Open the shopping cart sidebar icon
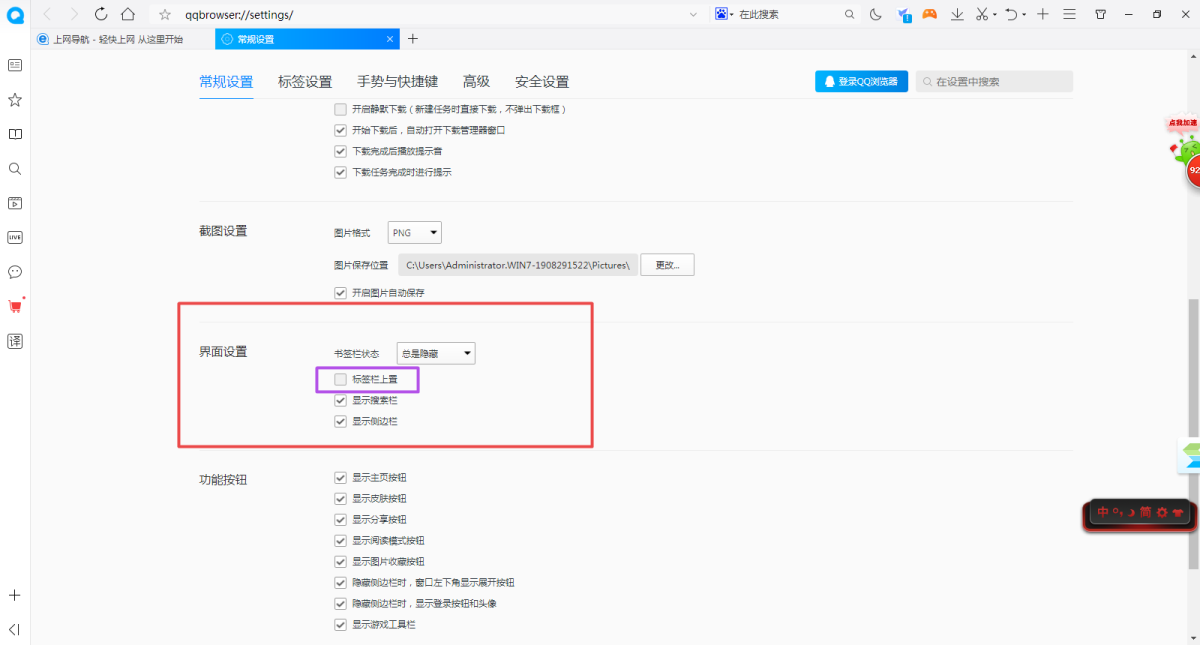Screen dimensions: 1200x645 click(x=15, y=306)
